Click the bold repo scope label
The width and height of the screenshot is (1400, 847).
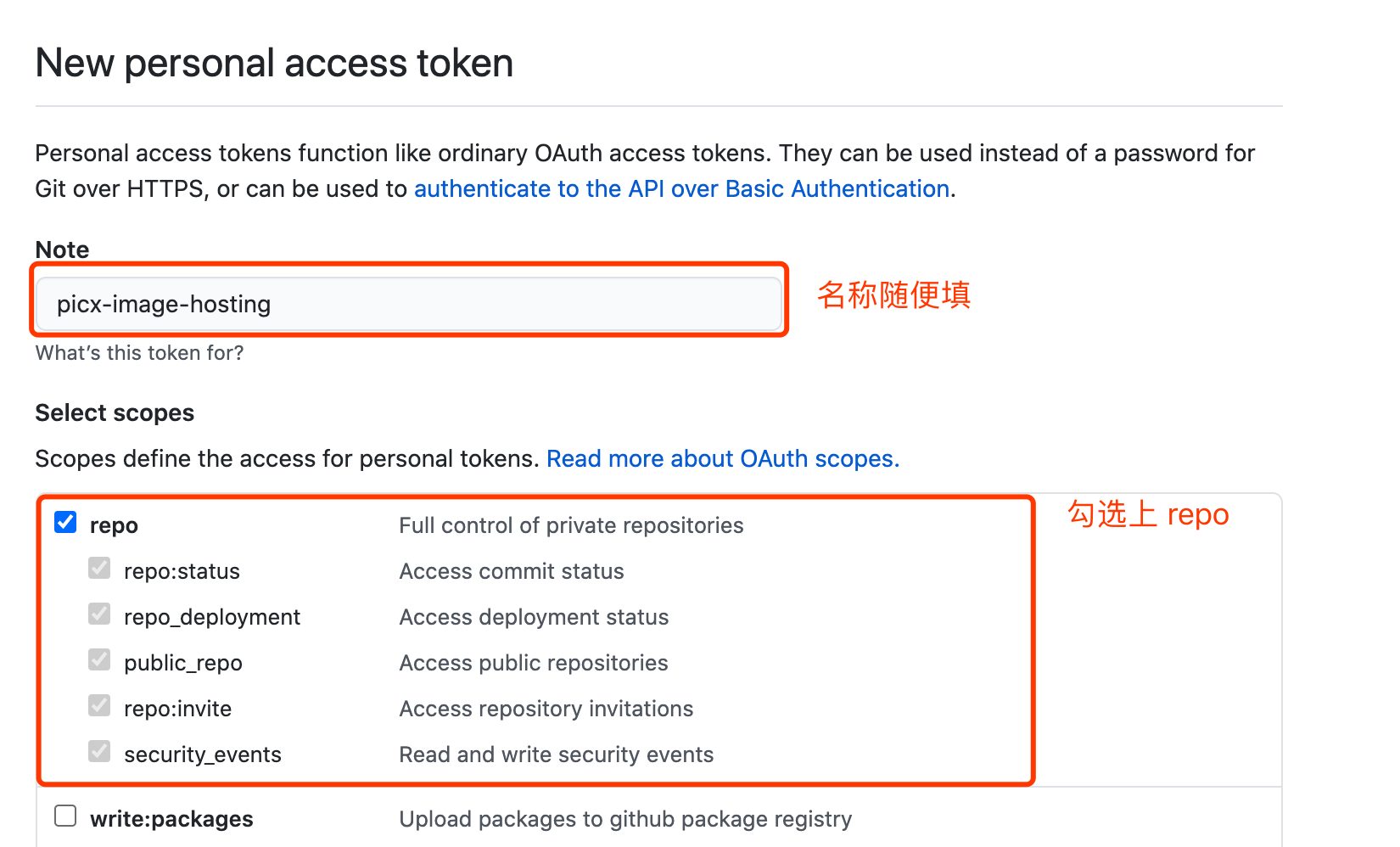click(114, 526)
